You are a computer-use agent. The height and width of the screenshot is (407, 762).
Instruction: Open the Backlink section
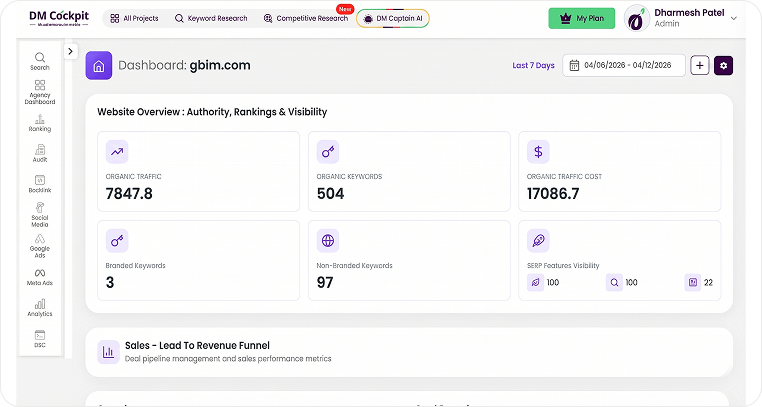tap(40, 183)
